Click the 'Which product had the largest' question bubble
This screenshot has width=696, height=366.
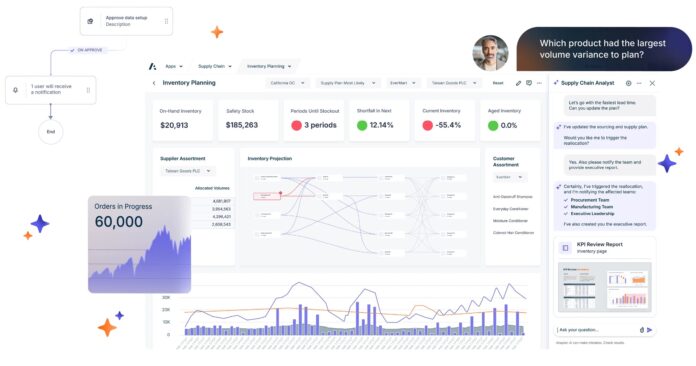pyautogui.click(x=604, y=49)
